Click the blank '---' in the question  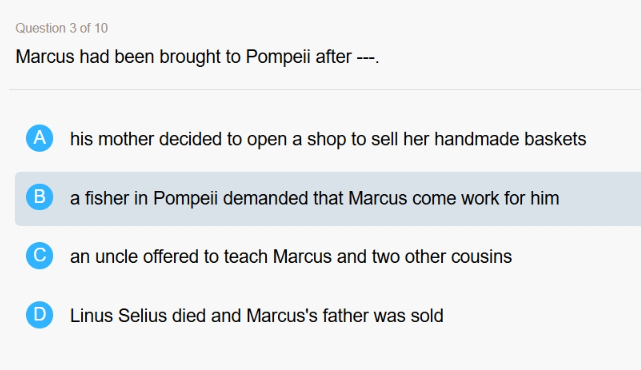coord(366,57)
